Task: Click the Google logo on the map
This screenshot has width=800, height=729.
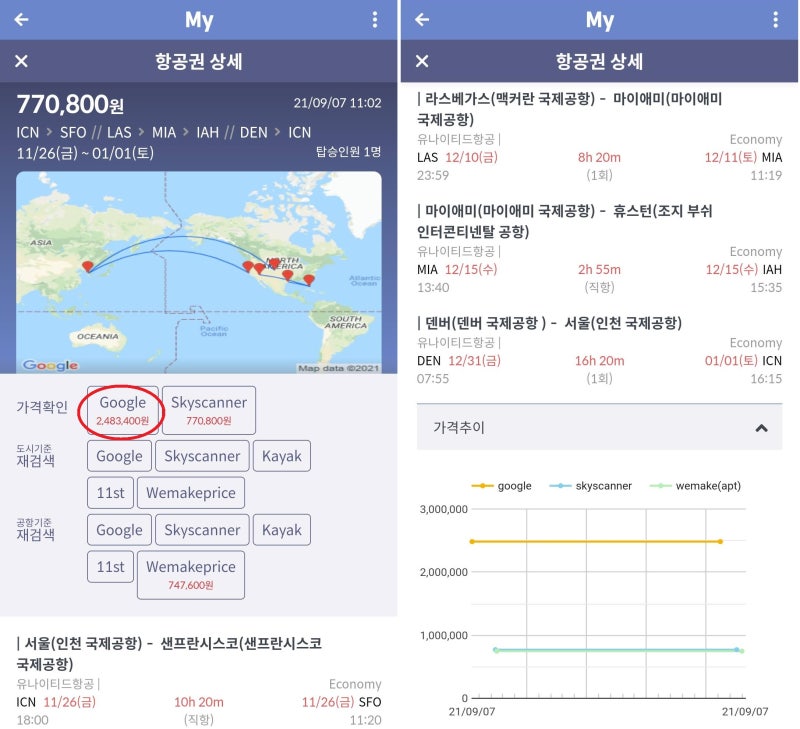Action: coord(50,365)
